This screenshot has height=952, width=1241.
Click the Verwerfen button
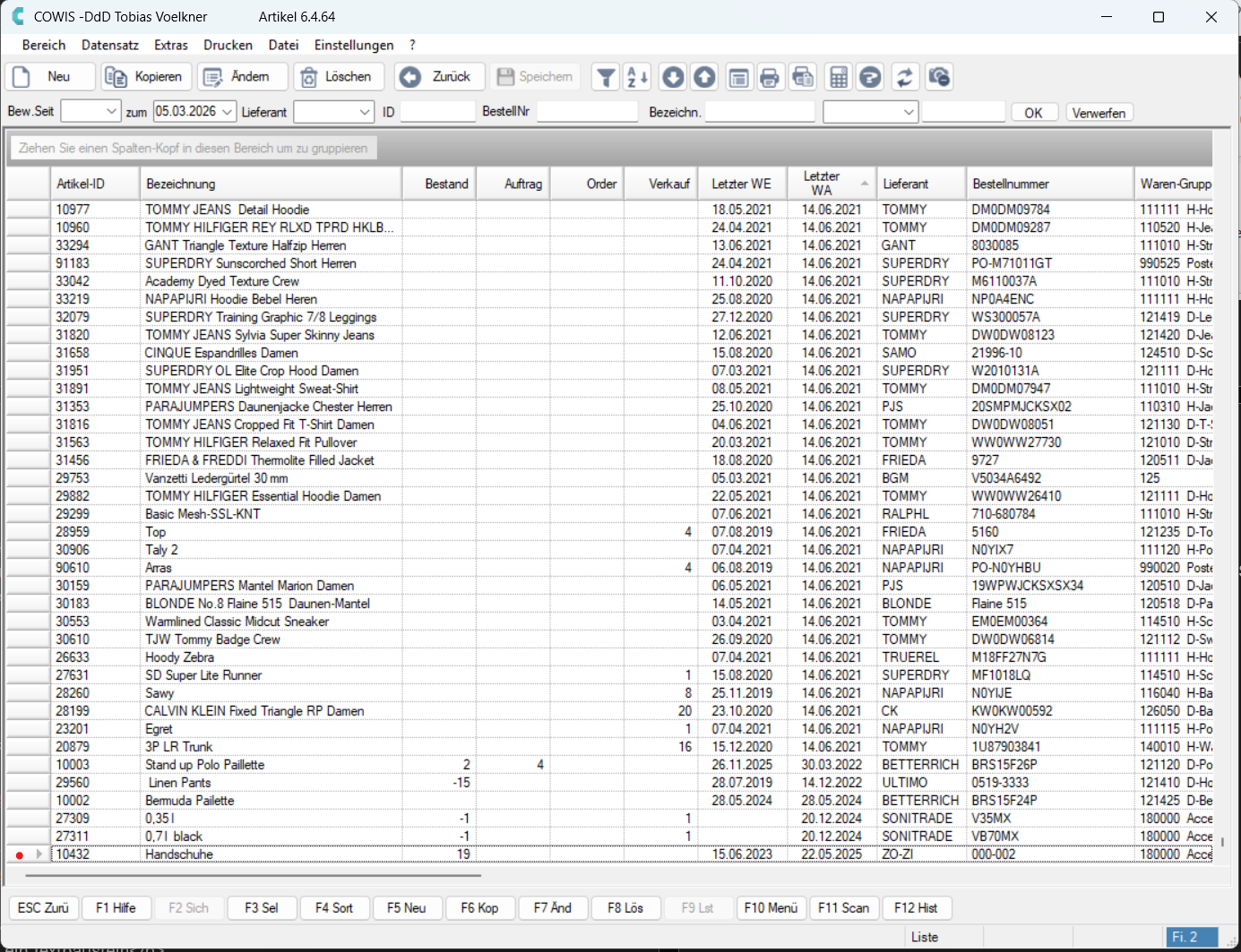pos(1099,113)
